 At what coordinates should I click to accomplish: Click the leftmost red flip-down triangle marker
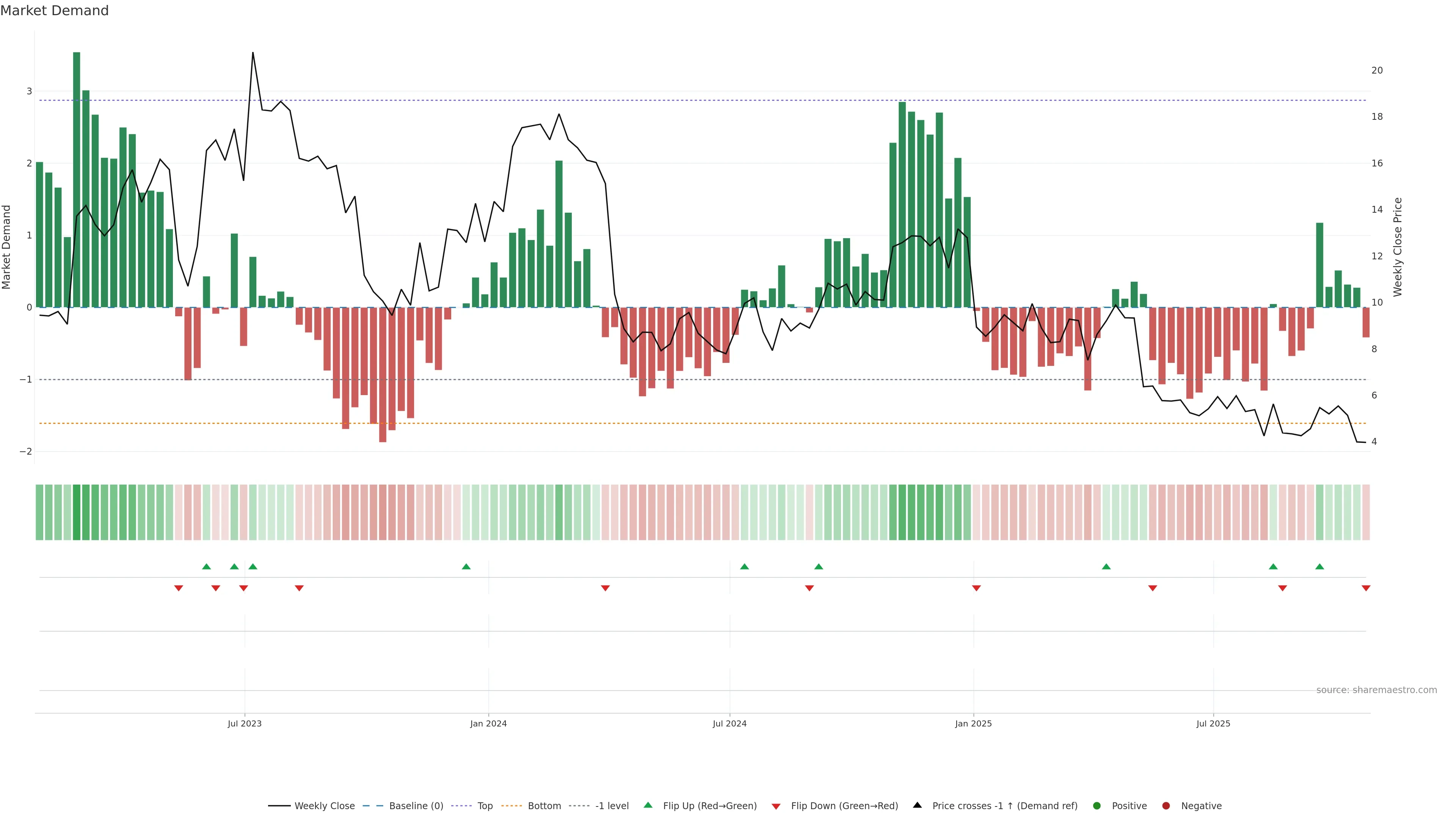[x=179, y=588]
